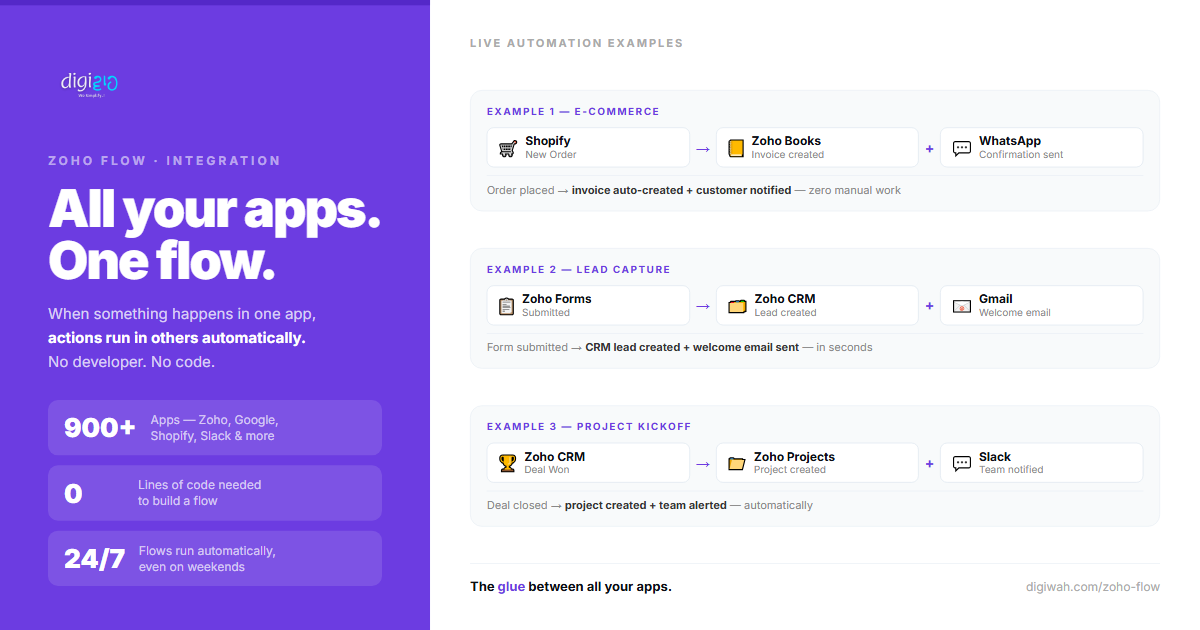Click the 'EXAMPLE 1 — E-COMMERCE' heading
This screenshot has width=1200, height=630.
point(573,112)
